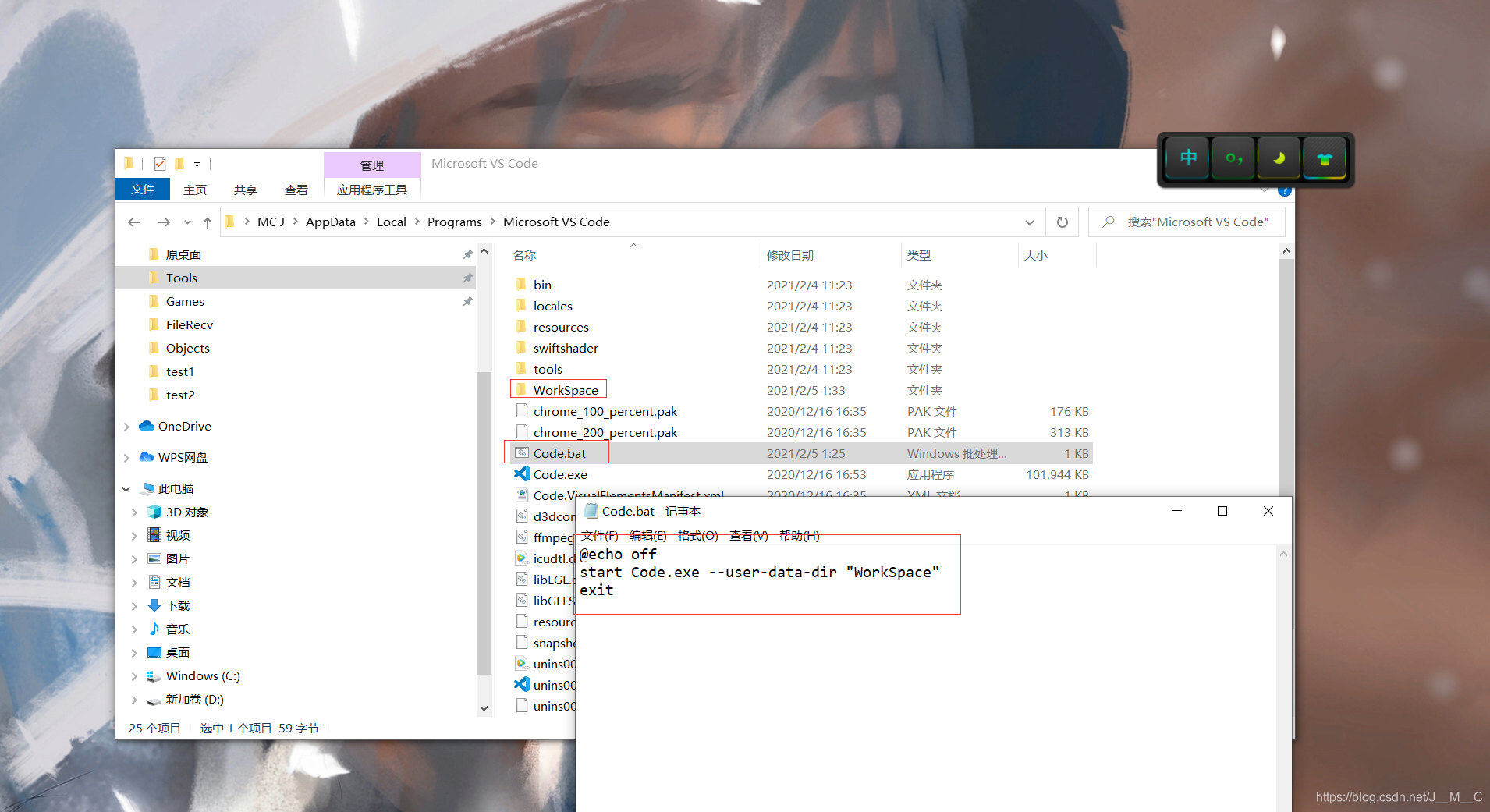
Task: Open Explorer help question mark icon
Action: tap(1285, 191)
